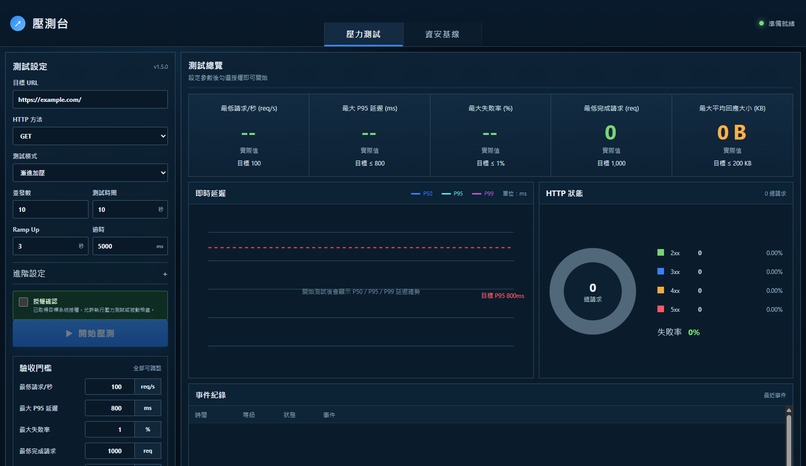Viewport: 806px width, 466px height.
Task: Click the 最大失敗率 (%) metric card
Action: (490, 135)
